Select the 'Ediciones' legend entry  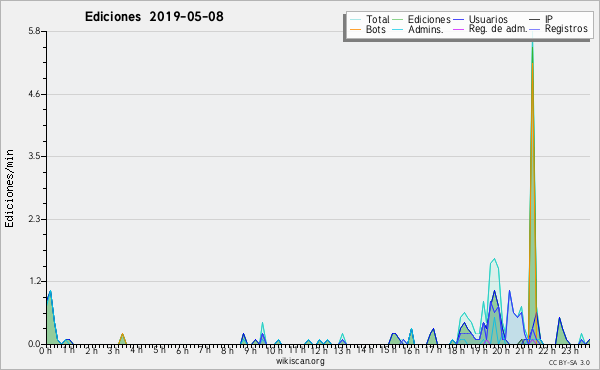coord(422,19)
